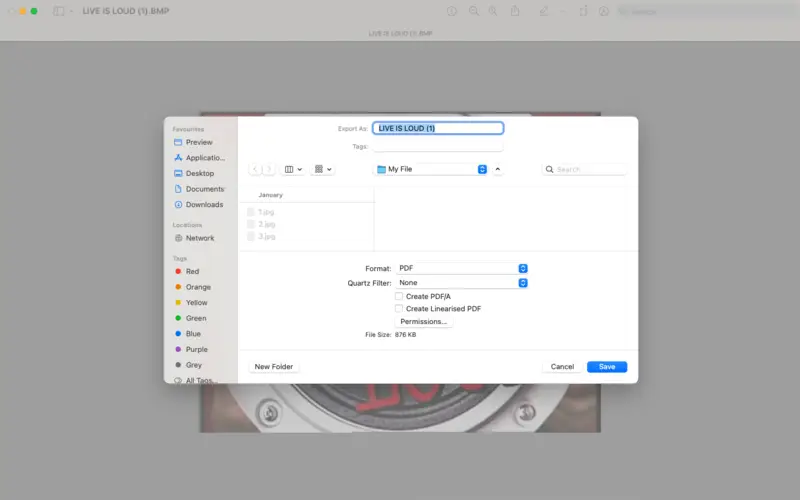Enable Create PDF/A checkbox

pyautogui.click(x=399, y=296)
